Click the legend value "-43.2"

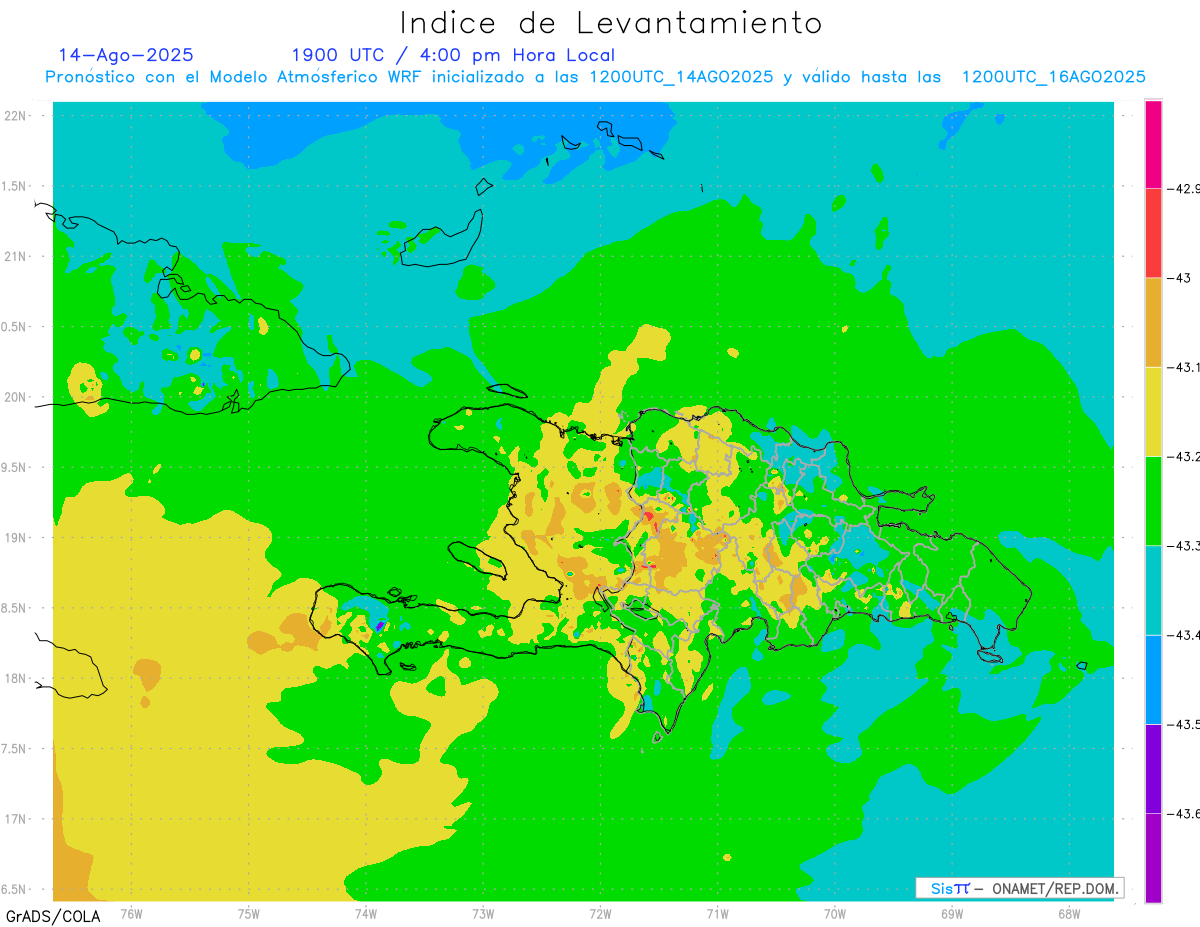(x=1184, y=456)
